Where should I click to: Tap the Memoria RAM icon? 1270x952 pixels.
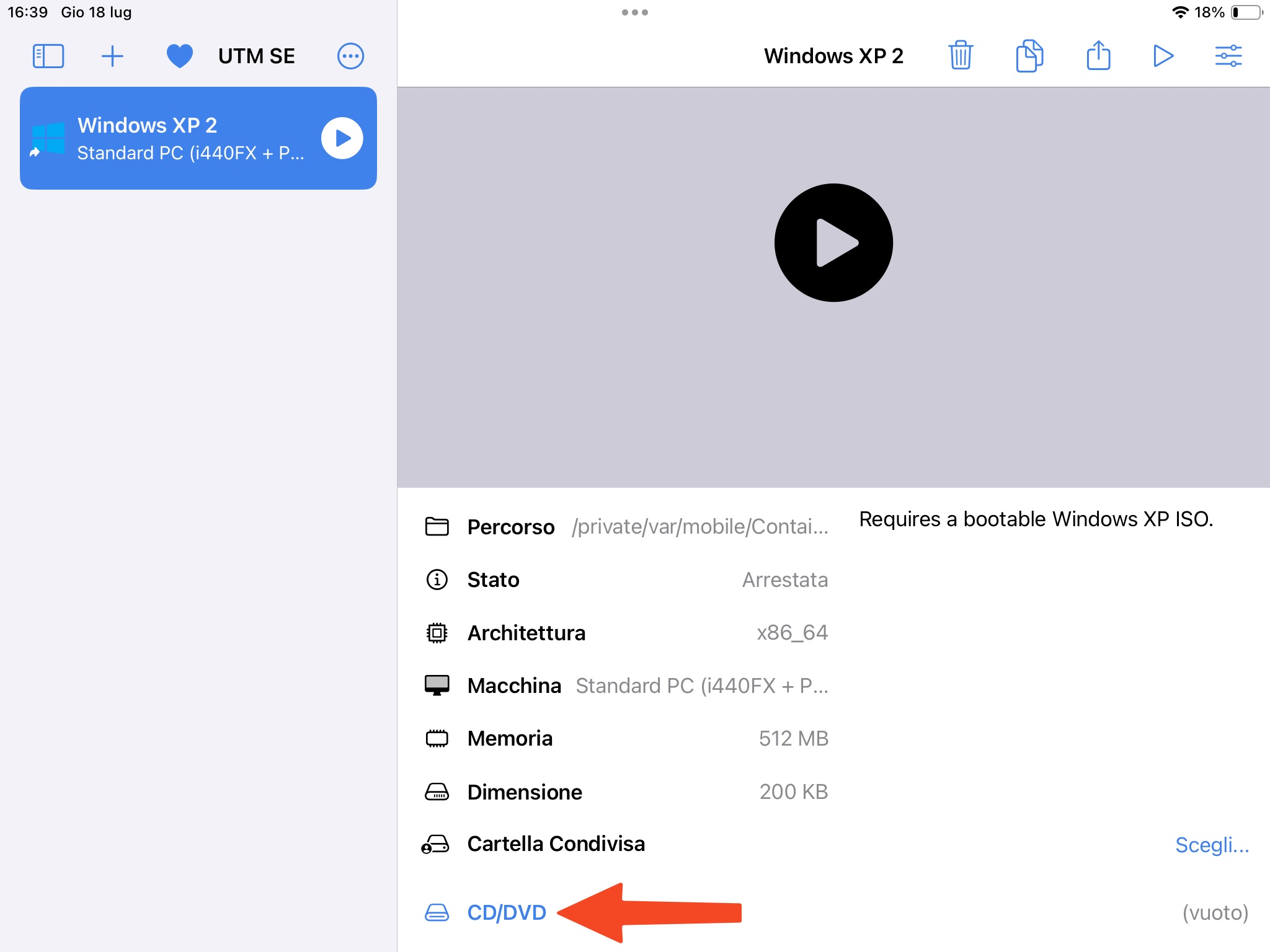pyautogui.click(x=437, y=738)
